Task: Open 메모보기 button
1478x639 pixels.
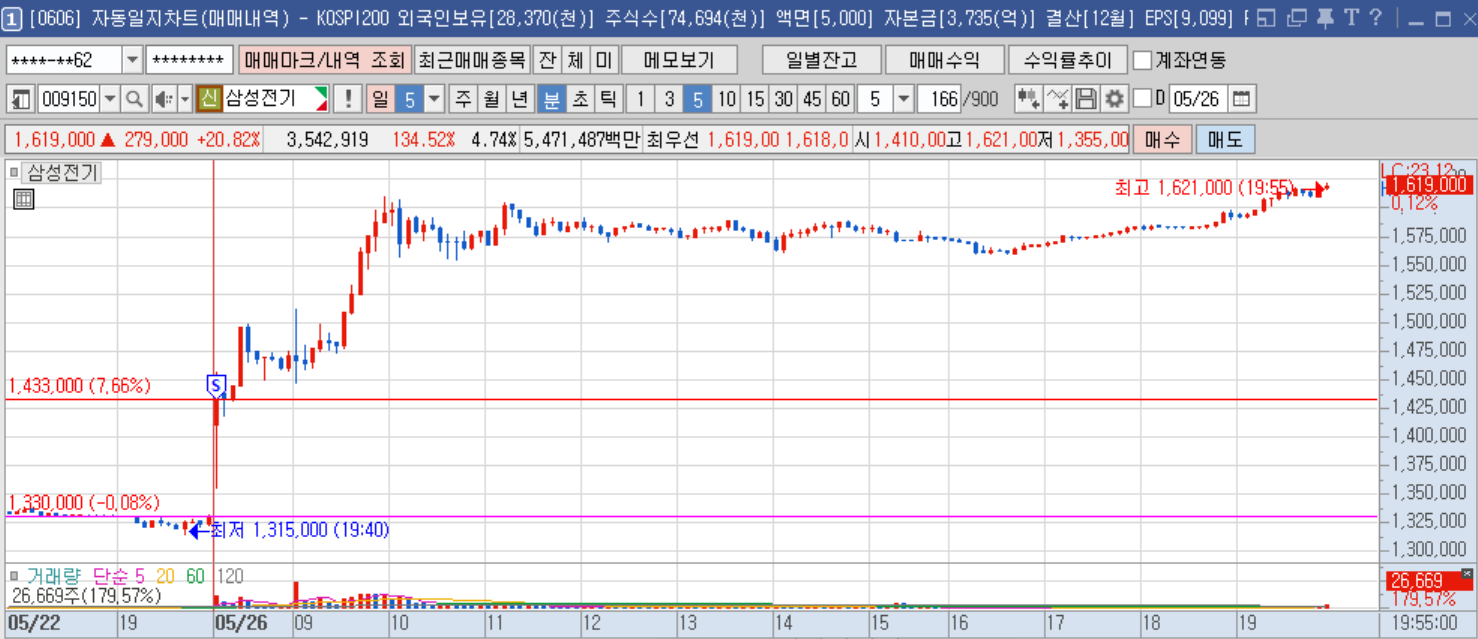Action: 680,60
